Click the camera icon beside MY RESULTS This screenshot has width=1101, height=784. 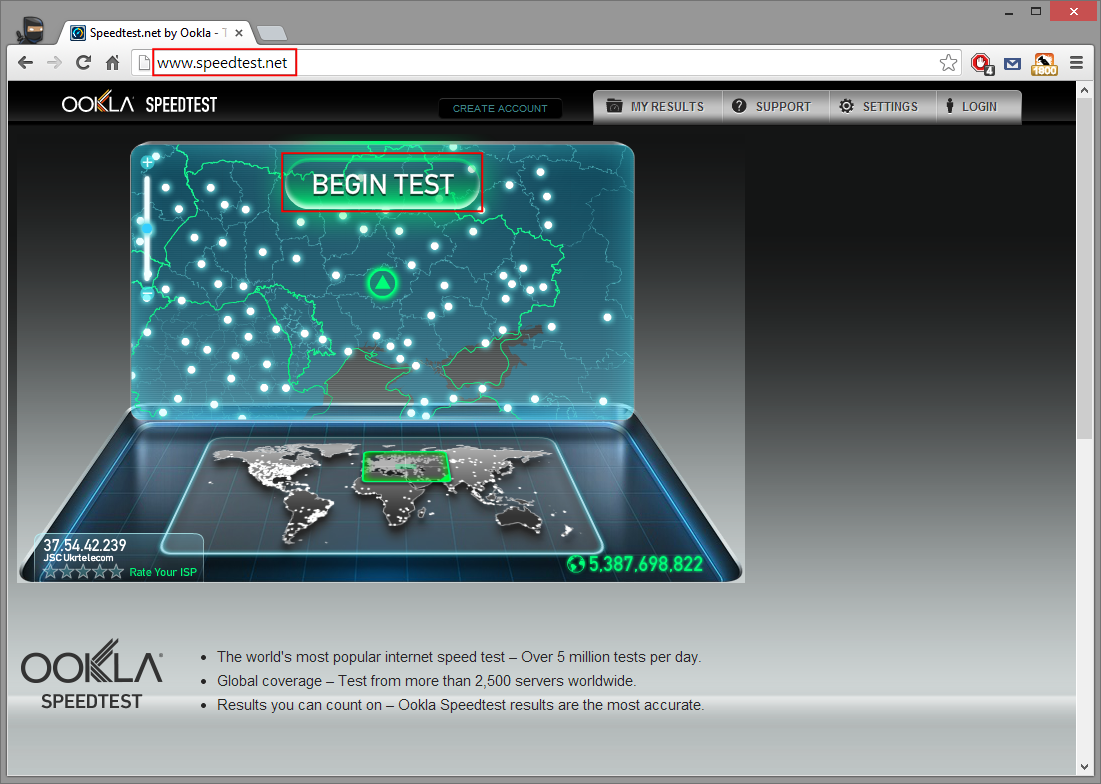coord(614,106)
